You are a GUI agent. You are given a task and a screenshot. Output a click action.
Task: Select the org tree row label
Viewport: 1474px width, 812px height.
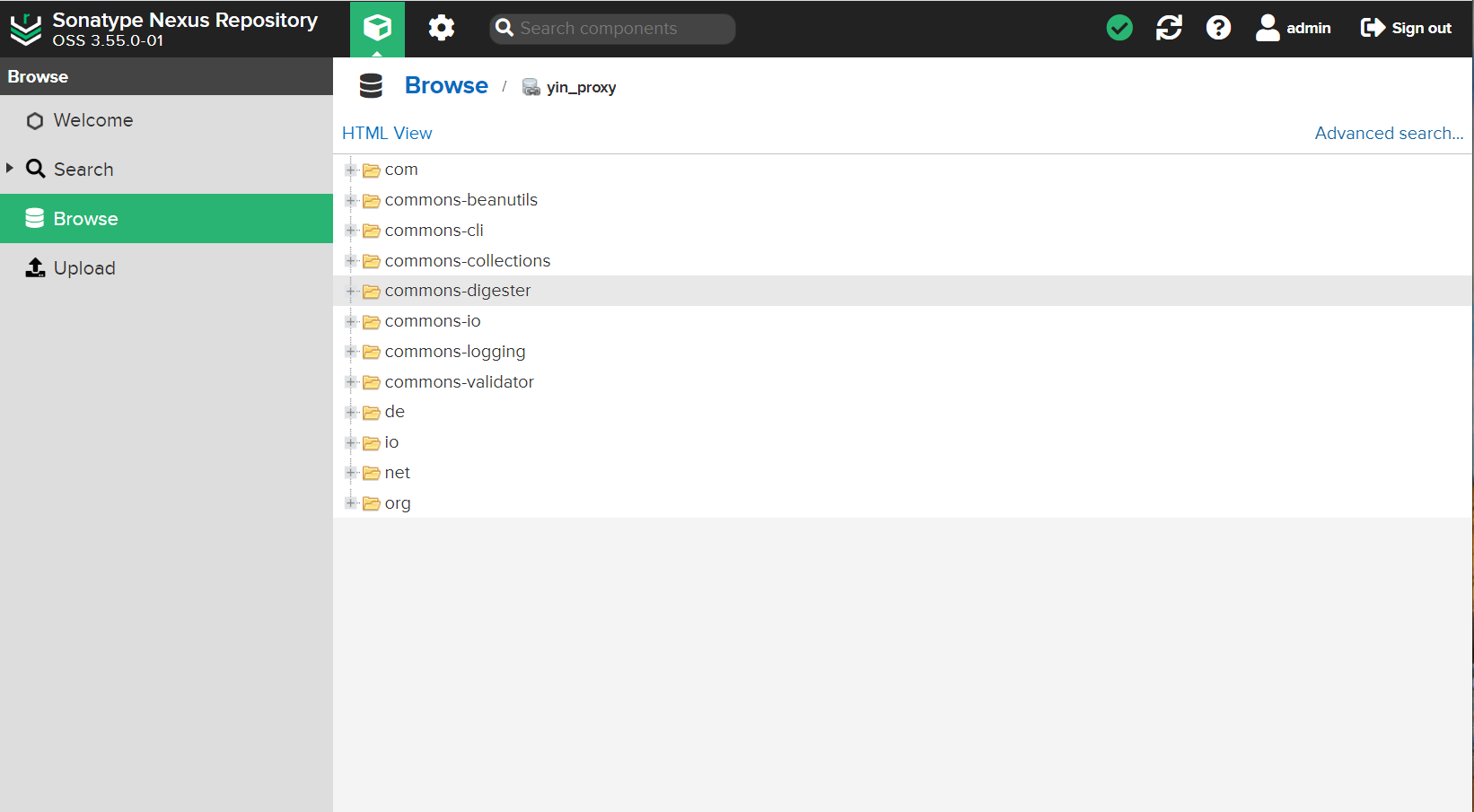point(398,503)
